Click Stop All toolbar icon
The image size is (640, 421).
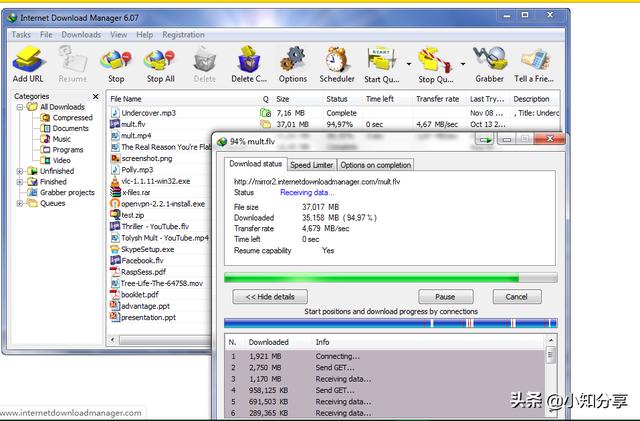click(x=160, y=65)
